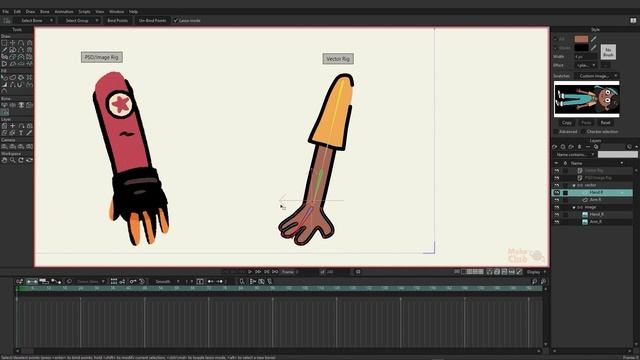Viewport: 640px width, 360px height.
Task: Hide the Hand_R image layer
Action: click(557, 214)
